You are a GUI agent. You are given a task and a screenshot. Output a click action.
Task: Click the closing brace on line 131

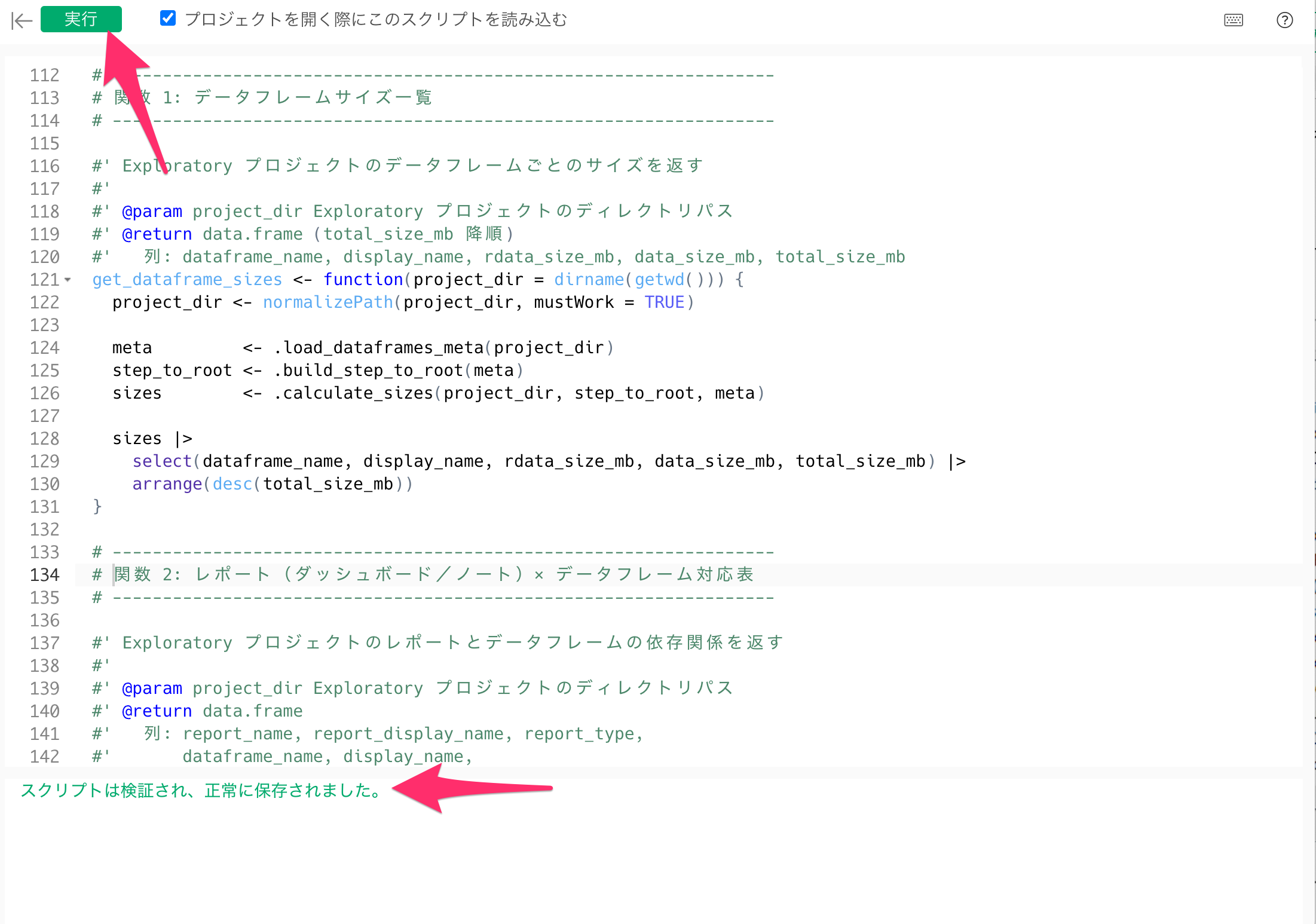click(97, 507)
